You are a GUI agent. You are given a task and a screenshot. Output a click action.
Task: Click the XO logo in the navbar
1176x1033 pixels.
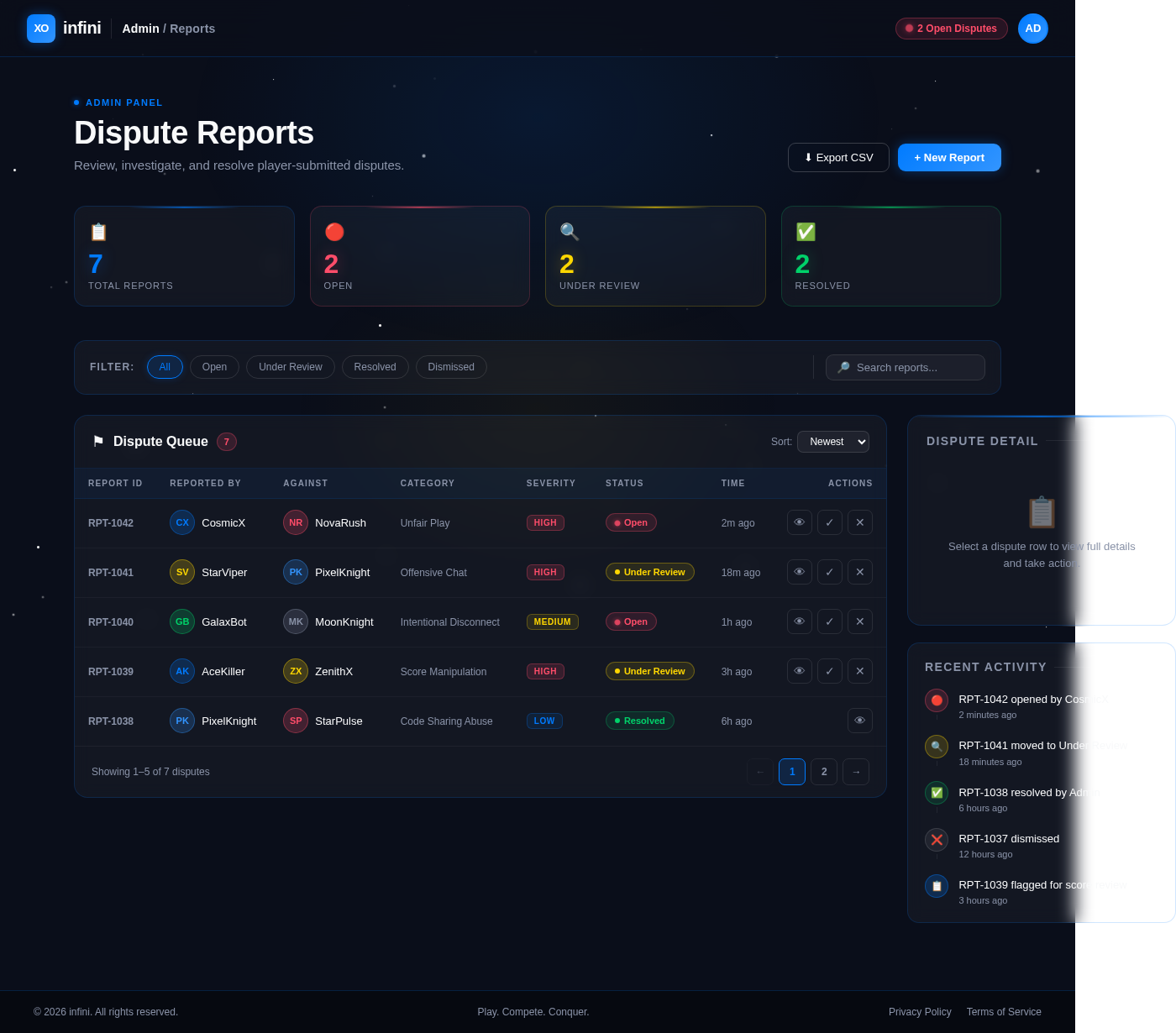41,28
